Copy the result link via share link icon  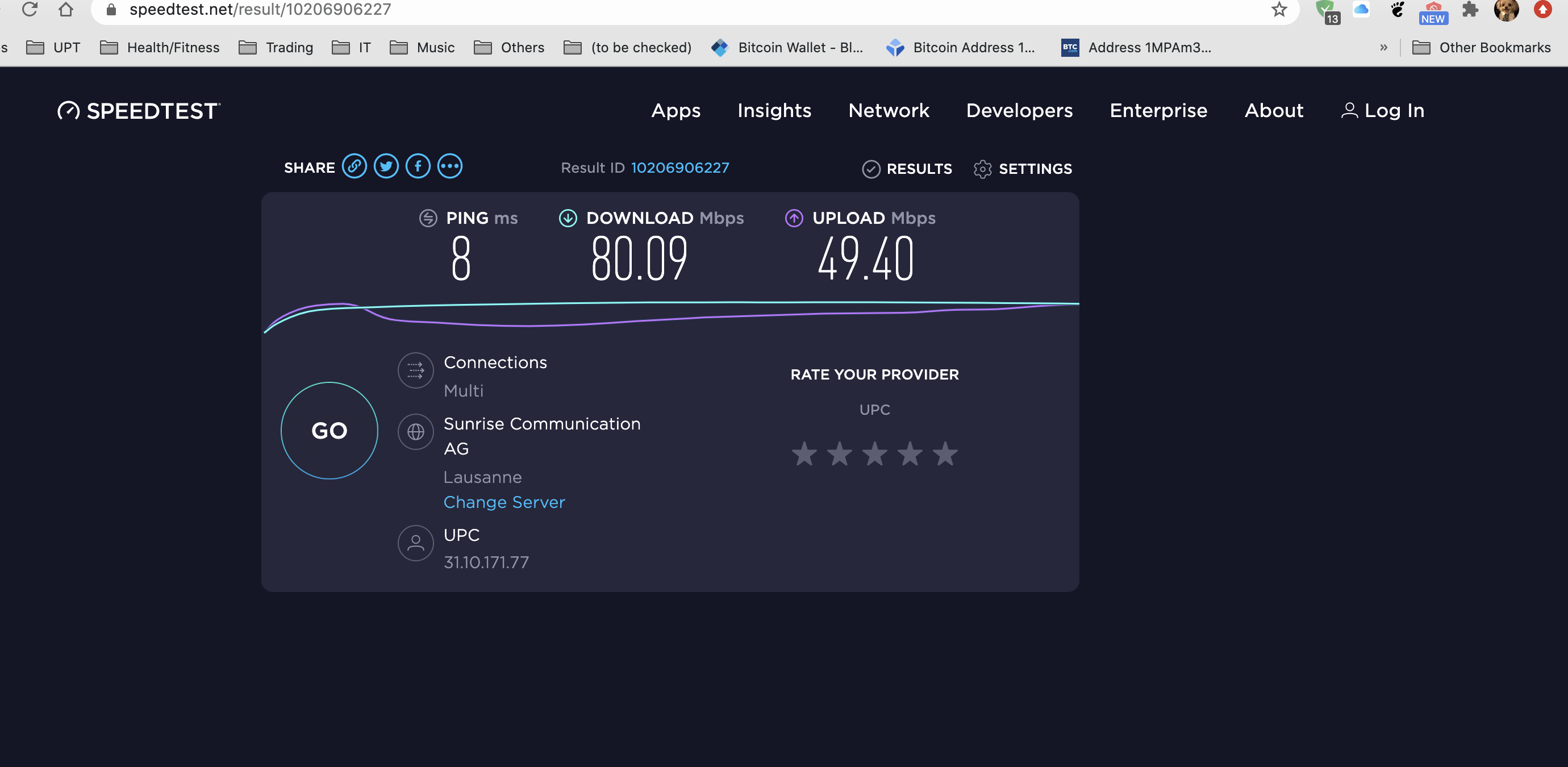click(353, 166)
